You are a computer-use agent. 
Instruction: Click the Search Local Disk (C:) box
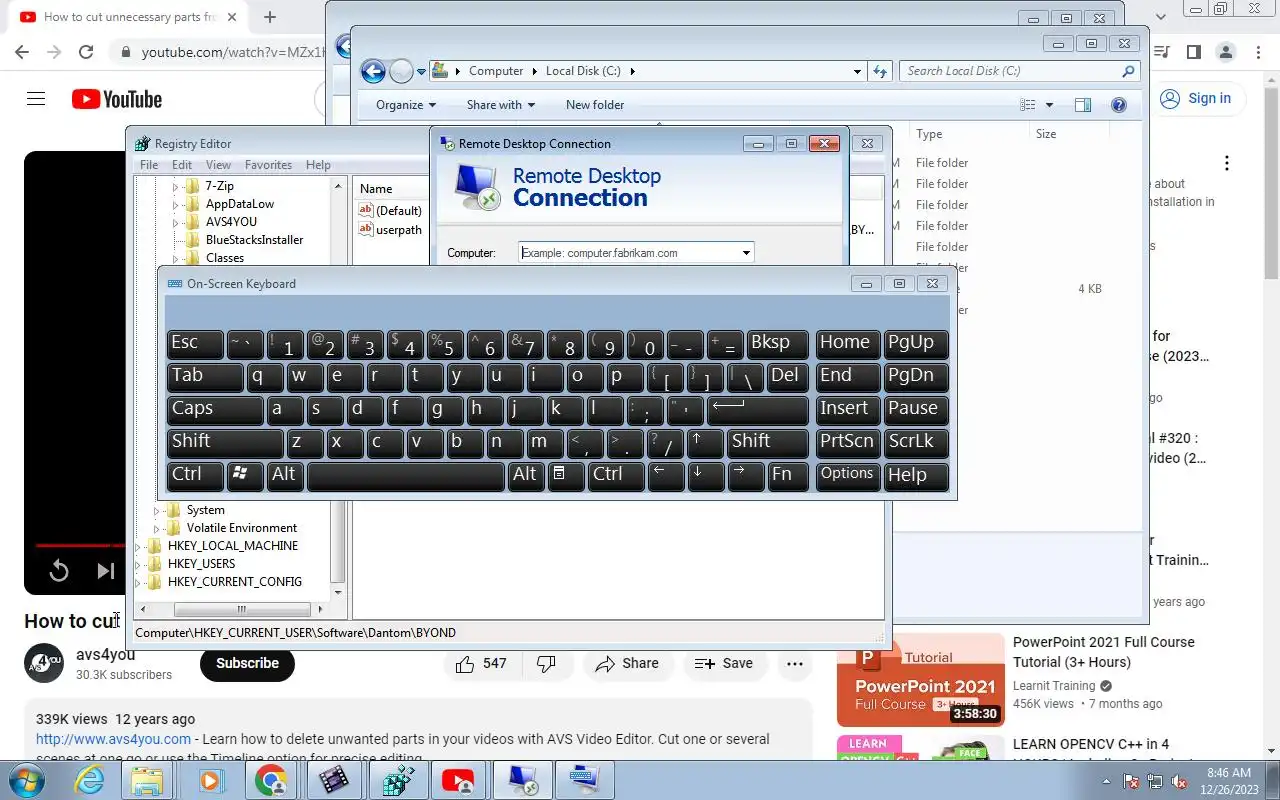pyautogui.click(x=1020, y=71)
